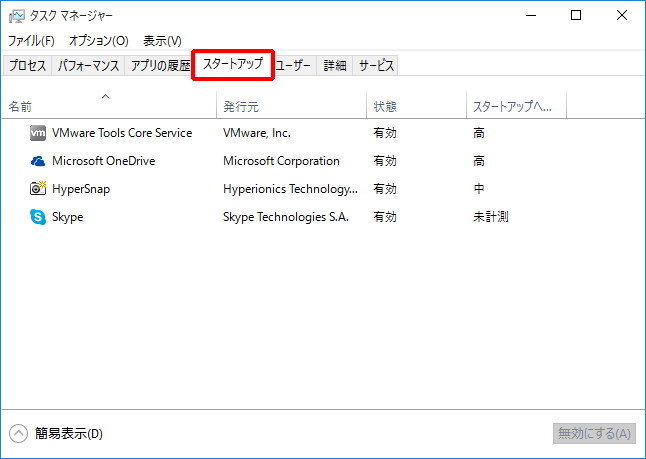Click the HyperSnap camera icon
The image size is (646, 459).
click(38, 188)
